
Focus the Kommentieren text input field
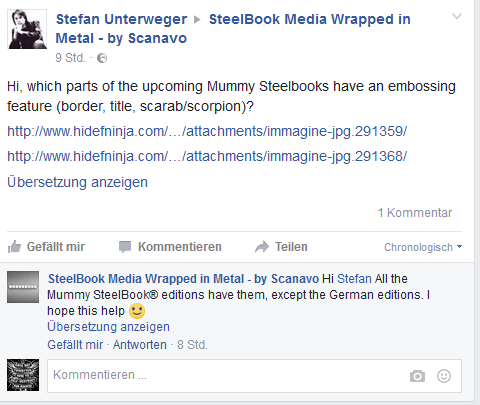click(254, 376)
